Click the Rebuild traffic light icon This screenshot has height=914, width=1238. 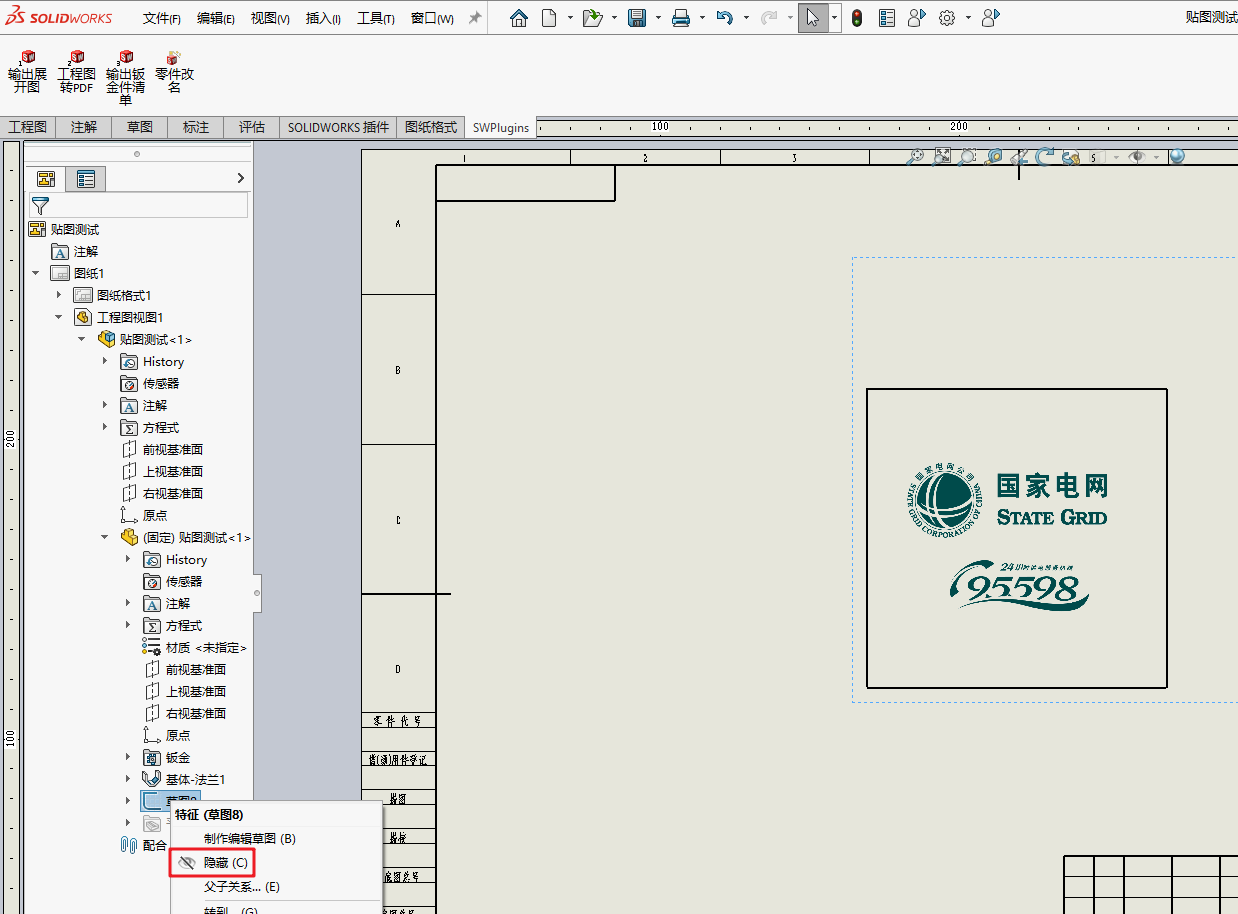857,18
